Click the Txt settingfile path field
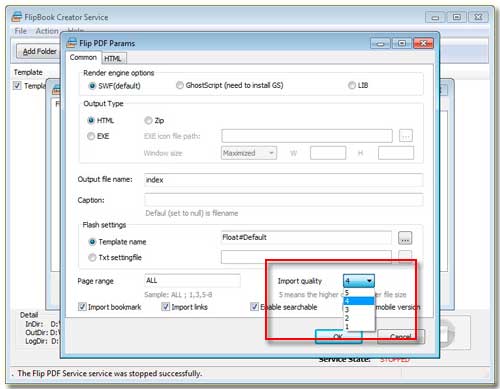 pos(306,257)
